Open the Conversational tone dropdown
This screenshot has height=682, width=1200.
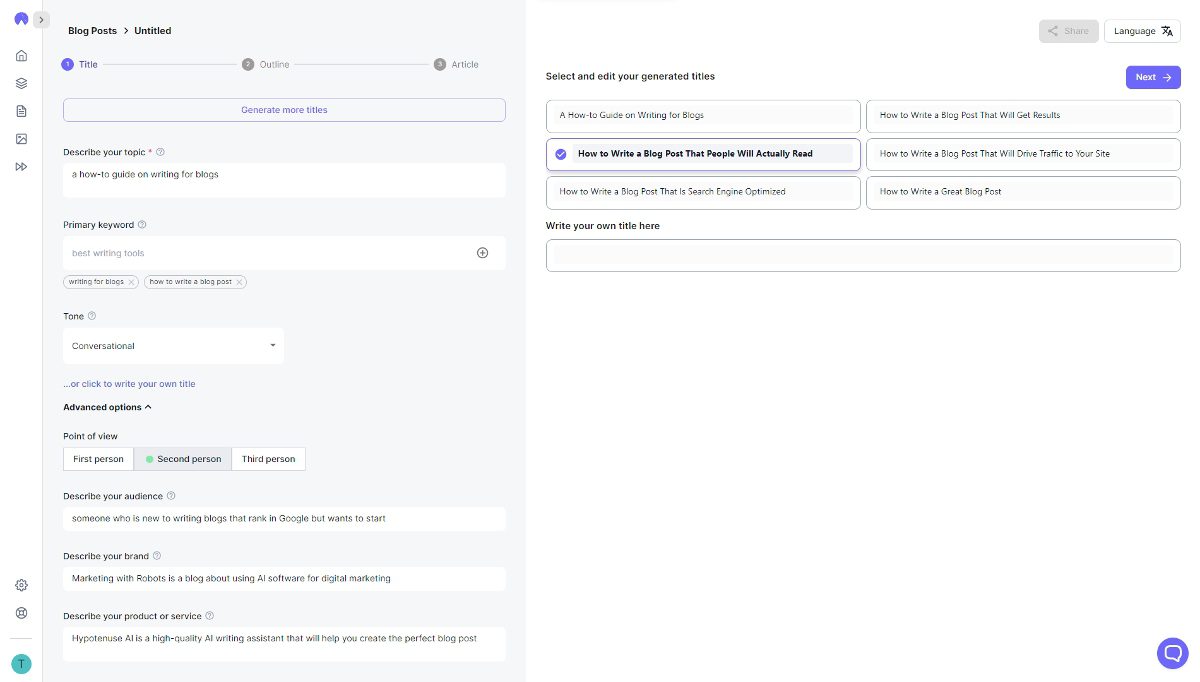pos(173,346)
